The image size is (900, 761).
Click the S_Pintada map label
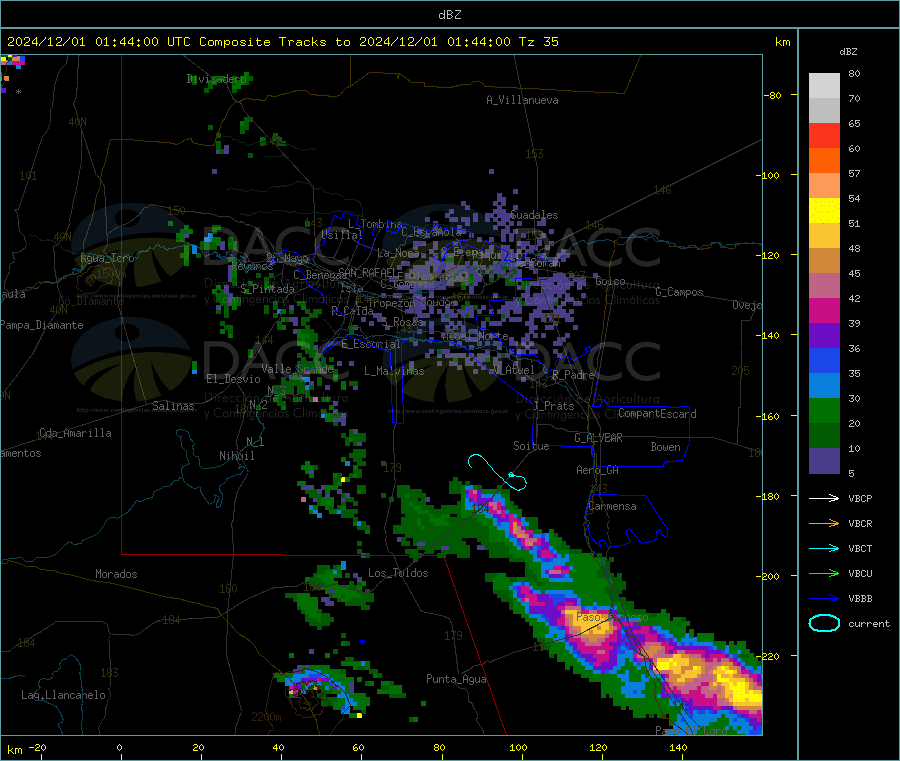(x=267, y=289)
